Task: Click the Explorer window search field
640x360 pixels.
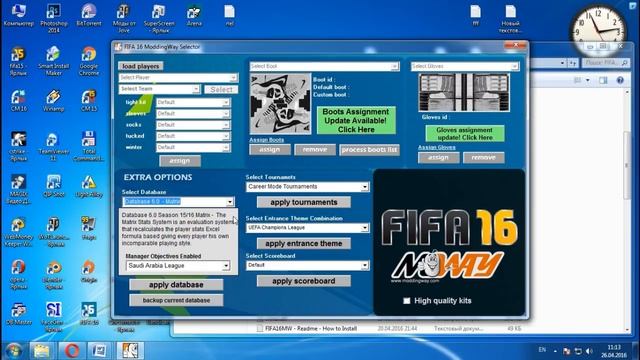Action: [x=605, y=63]
